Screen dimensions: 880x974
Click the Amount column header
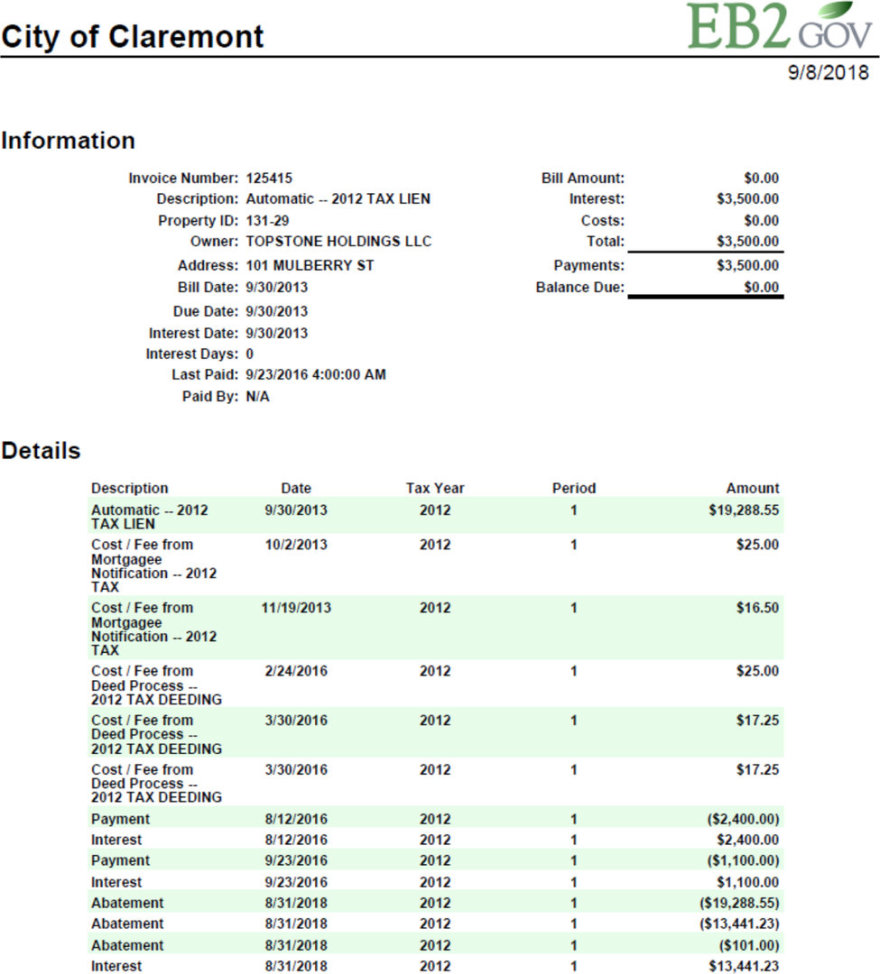pyautogui.click(x=752, y=488)
